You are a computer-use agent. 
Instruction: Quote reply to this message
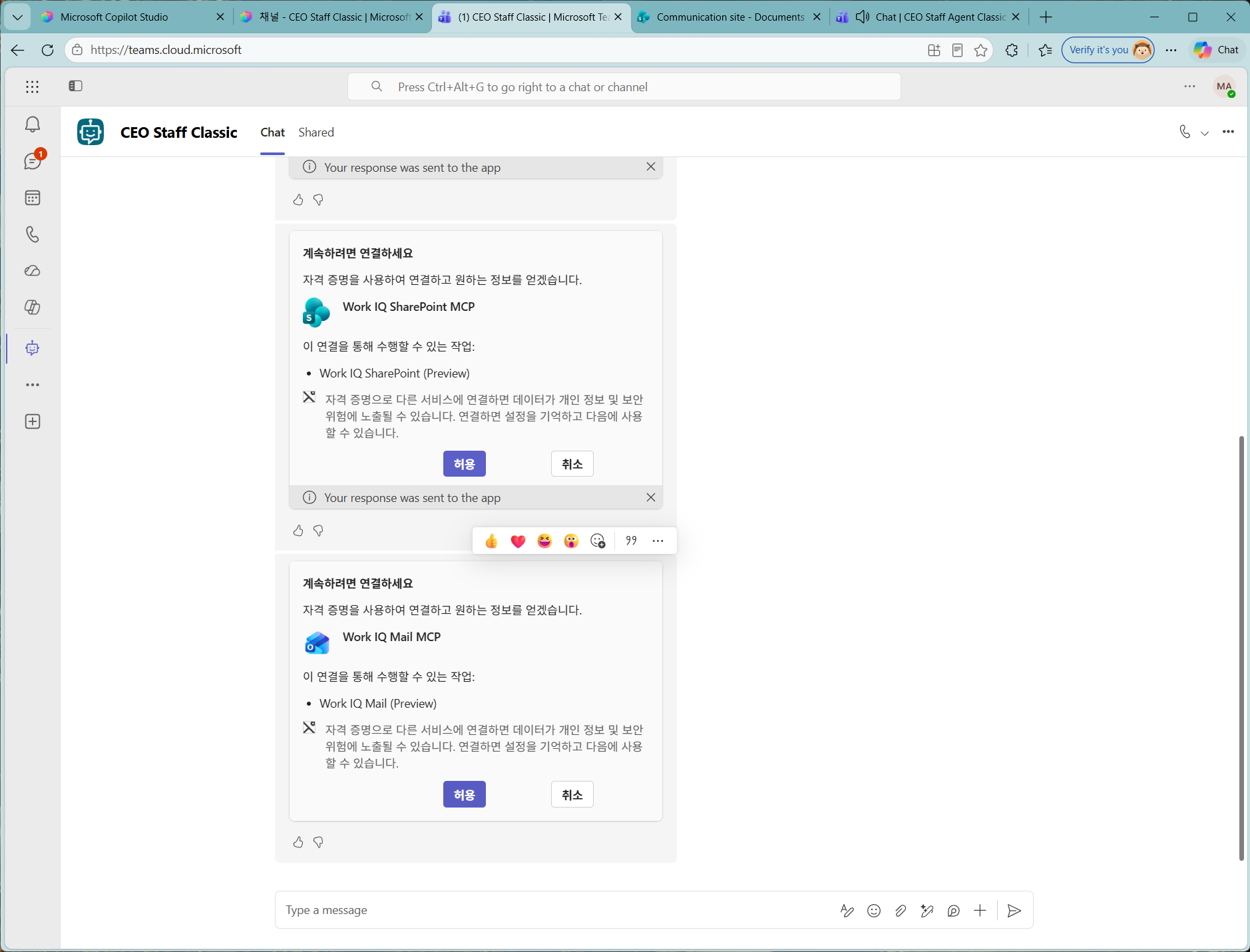click(631, 541)
